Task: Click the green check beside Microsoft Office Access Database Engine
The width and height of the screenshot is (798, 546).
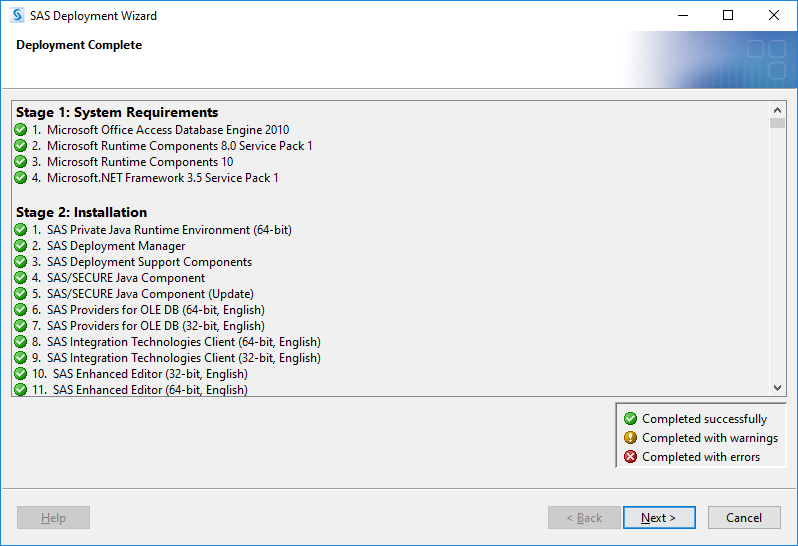Action: (20, 130)
